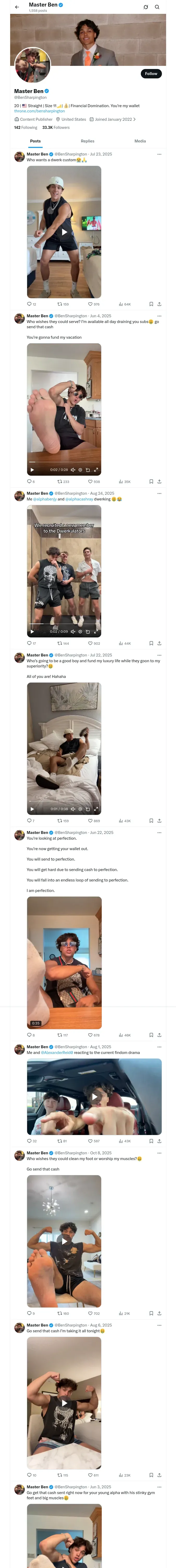View analytics of the Aug 1 post
This screenshot has height=1568, width=176.
click(x=121, y=1141)
